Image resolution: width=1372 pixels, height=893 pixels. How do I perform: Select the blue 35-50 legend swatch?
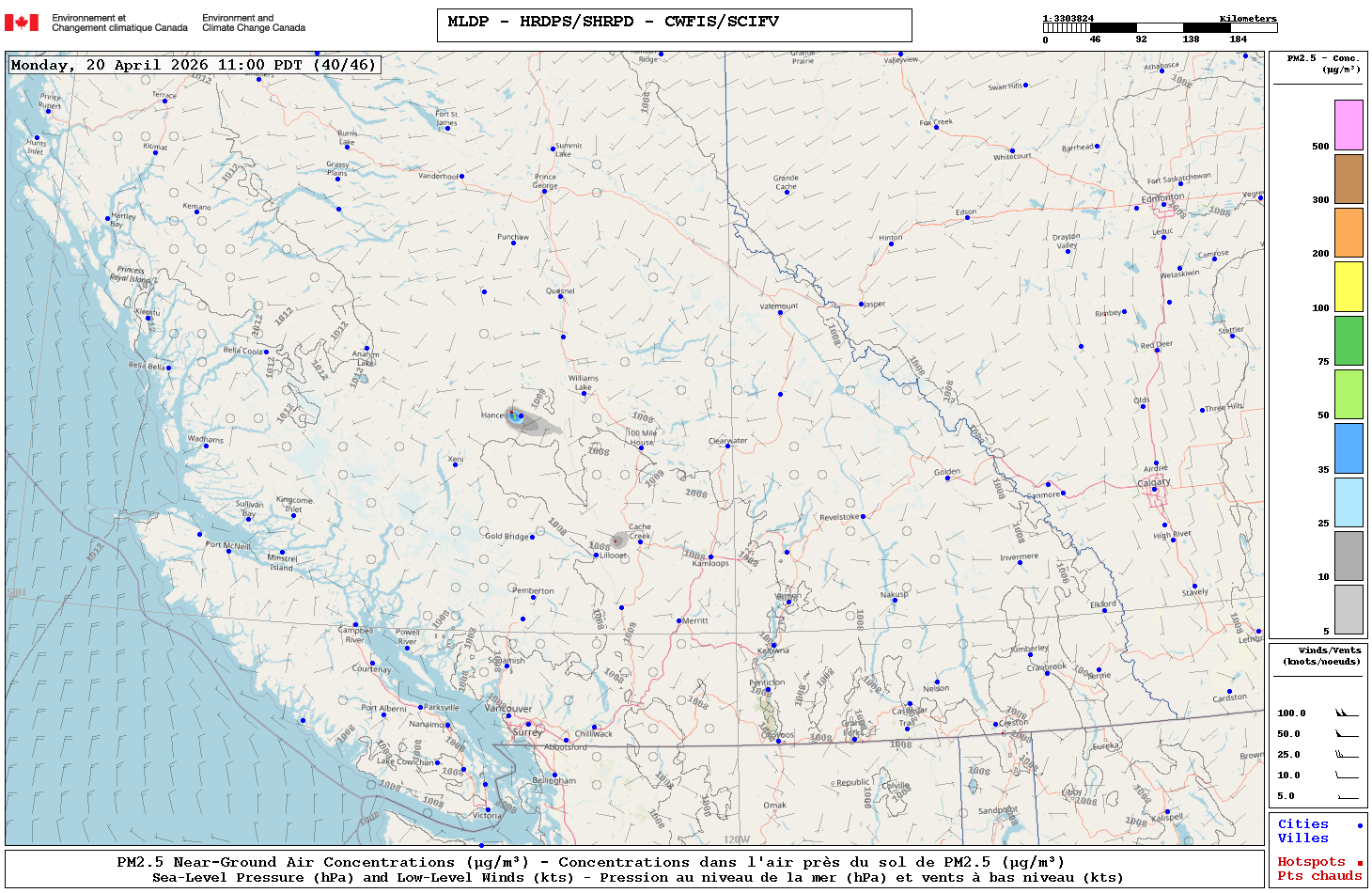pyautogui.click(x=1349, y=448)
